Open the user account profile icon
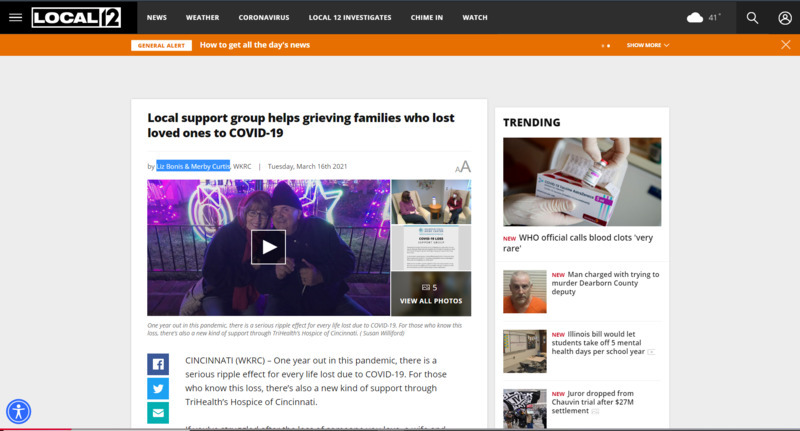800x431 pixels. 785,18
